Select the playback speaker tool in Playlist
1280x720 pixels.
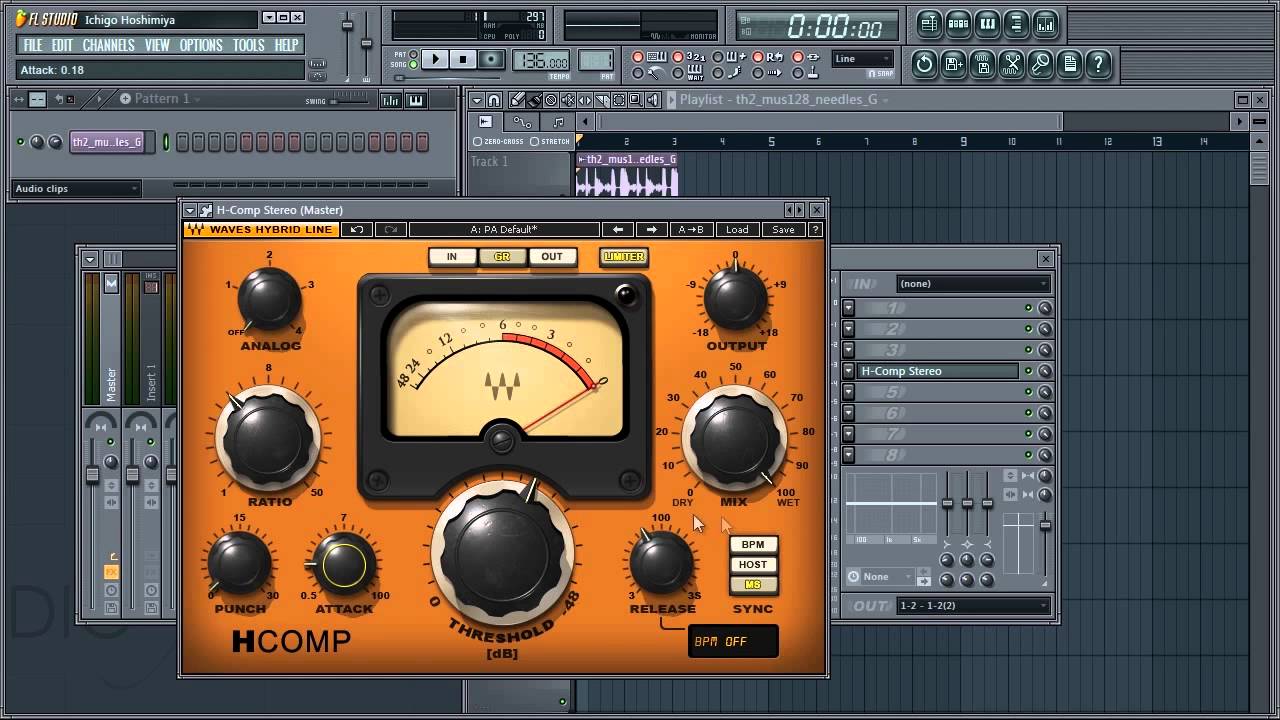[653, 100]
